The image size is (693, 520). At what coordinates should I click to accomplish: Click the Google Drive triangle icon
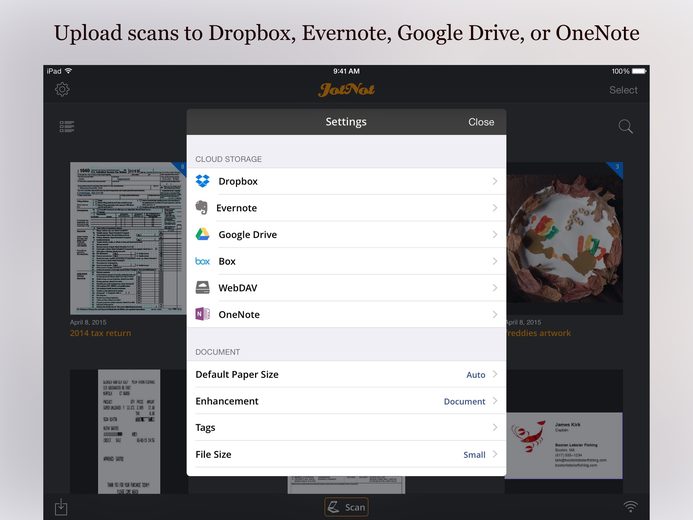pyautogui.click(x=202, y=234)
